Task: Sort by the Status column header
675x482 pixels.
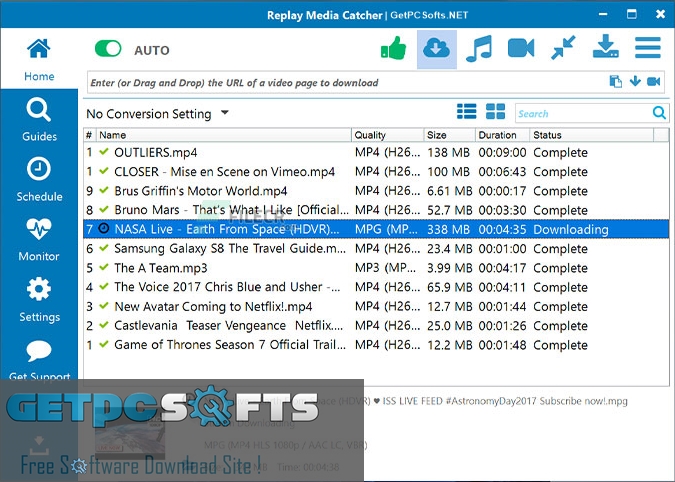Action: (x=591, y=135)
